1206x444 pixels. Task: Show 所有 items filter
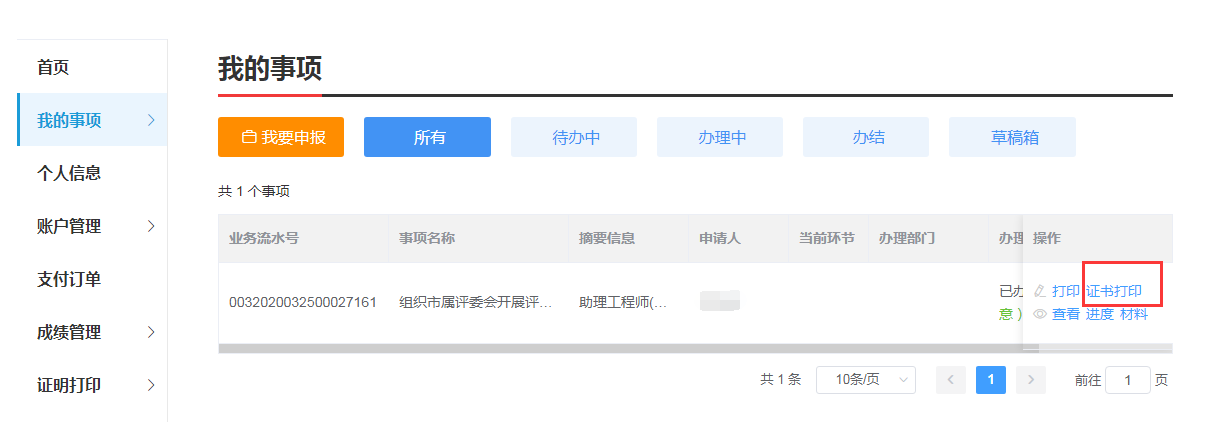(427, 137)
